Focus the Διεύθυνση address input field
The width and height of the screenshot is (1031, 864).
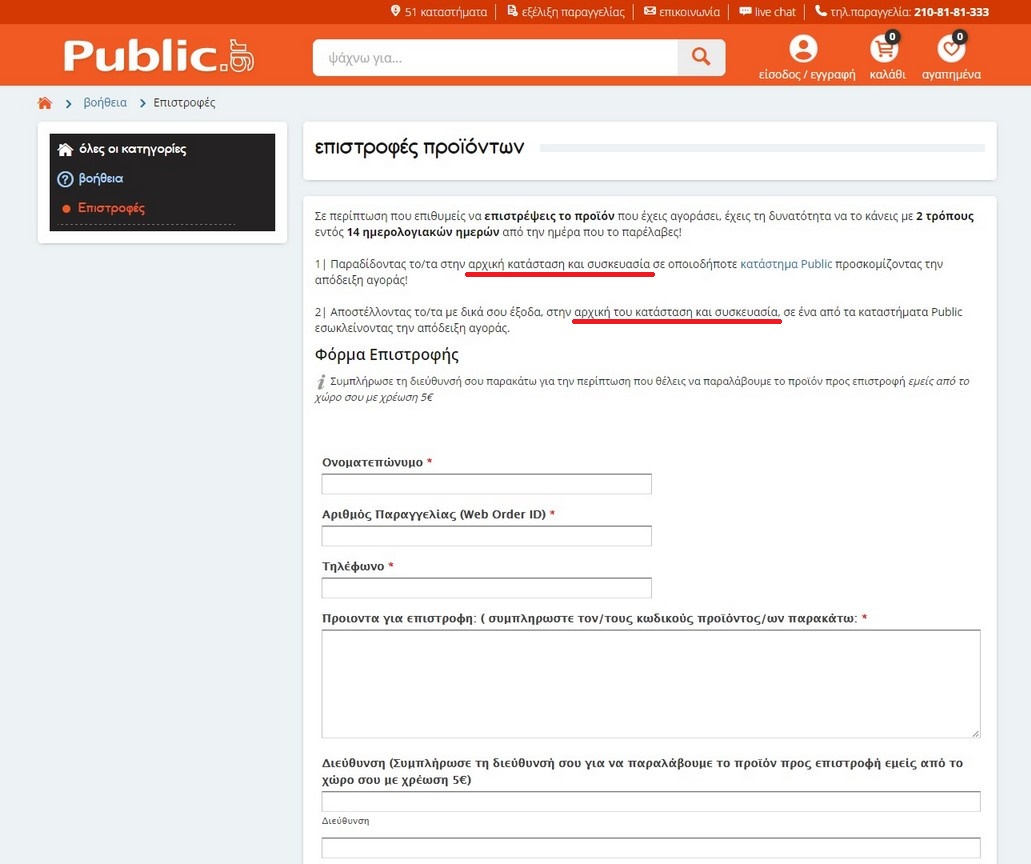pyautogui.click(x=651, y=802)
